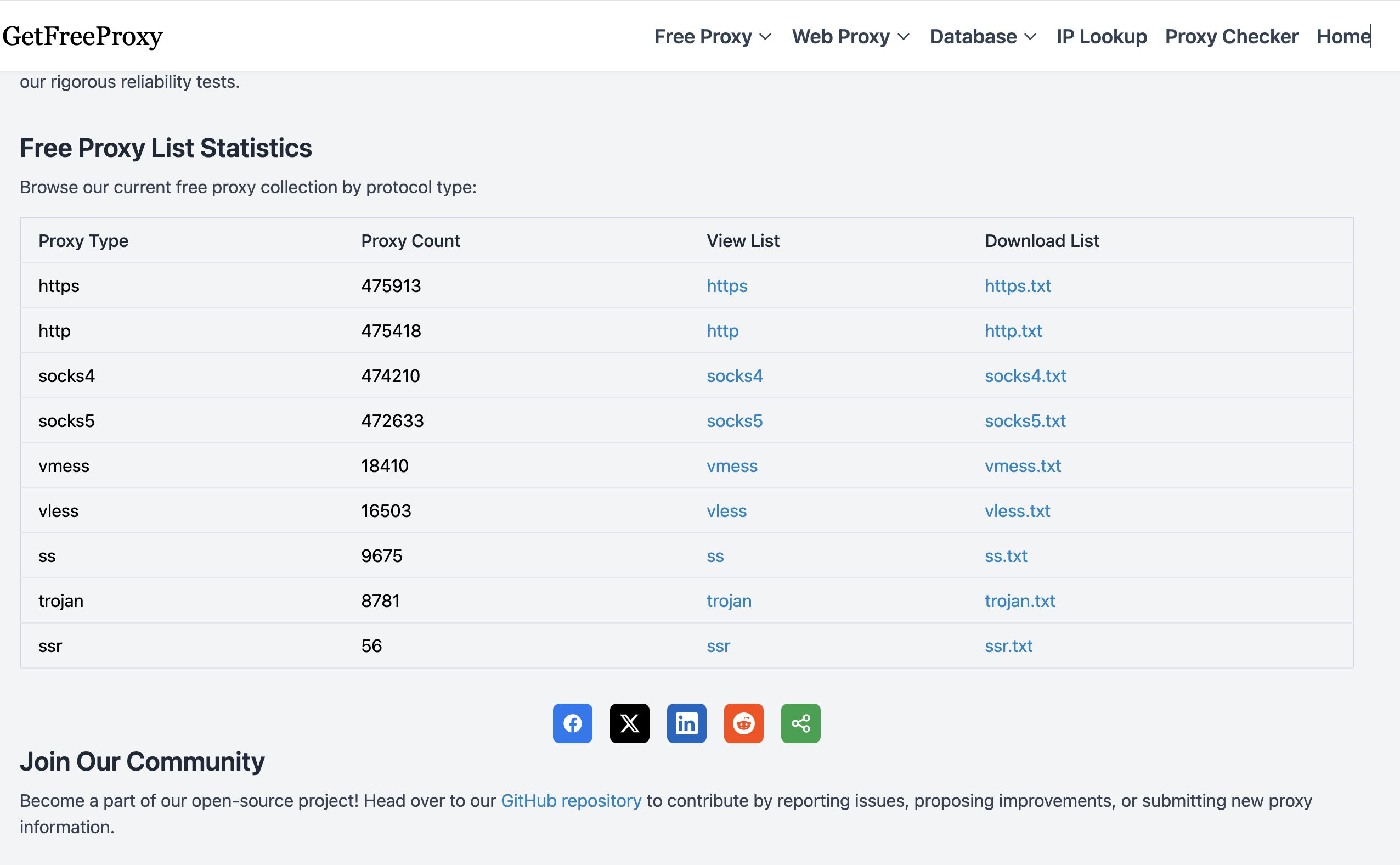Viewport: 1400px width, 865px height.
Task: Click the GetFreeProxy logo
Action: pos(82,36)
